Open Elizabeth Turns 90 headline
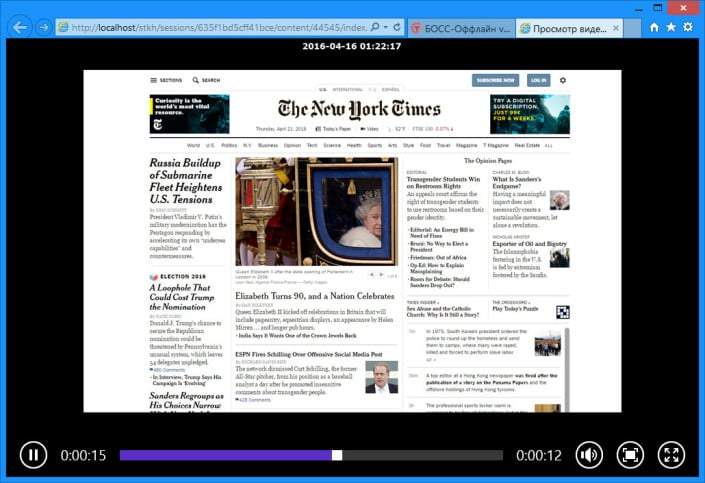This screenshot has height=483, width=705. coord(315,296)
